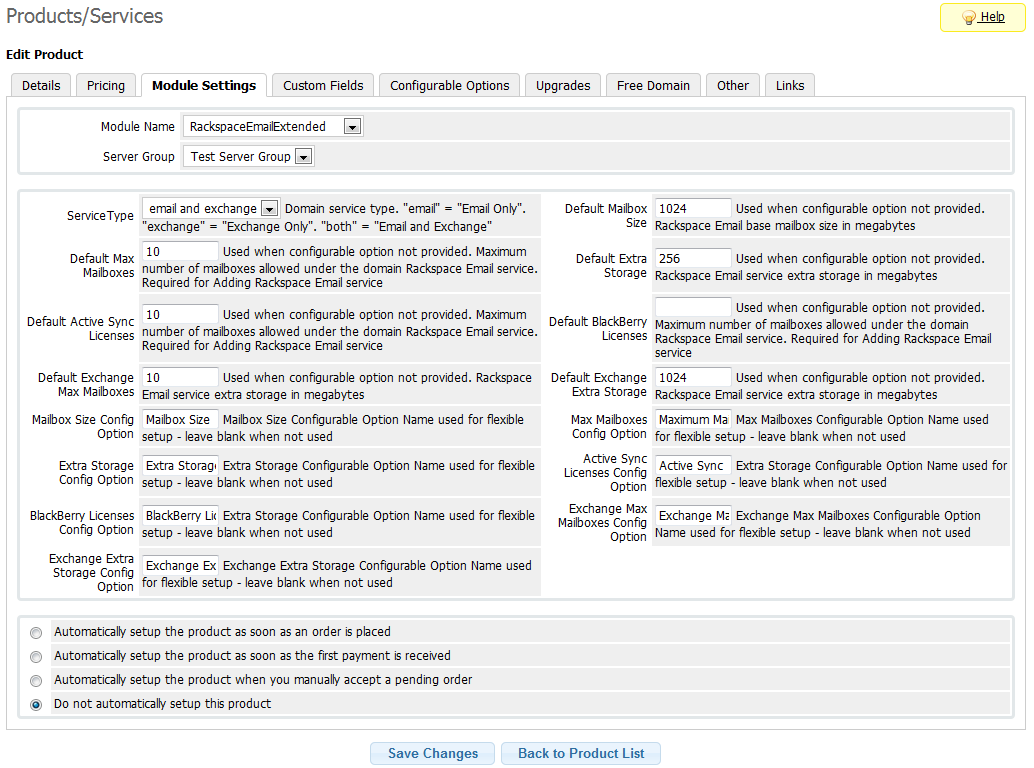This screenshot has width=1034, height=768.
Task: Open the Pricing tab
Action: pos(105,85)
